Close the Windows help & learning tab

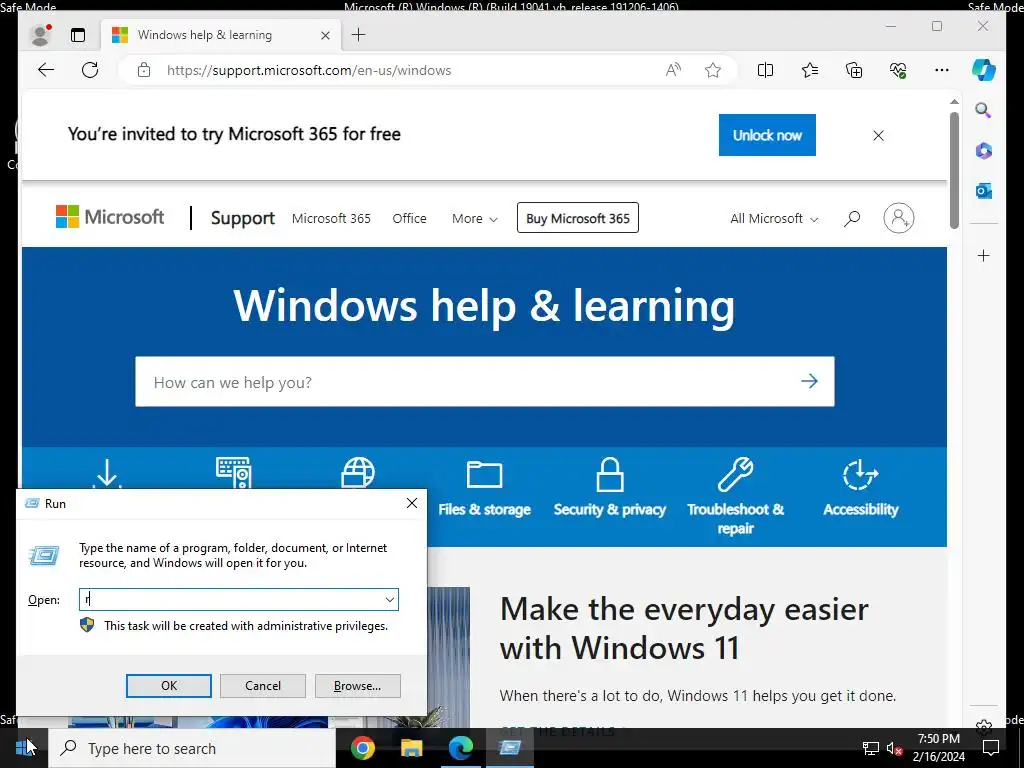[325, 35]
